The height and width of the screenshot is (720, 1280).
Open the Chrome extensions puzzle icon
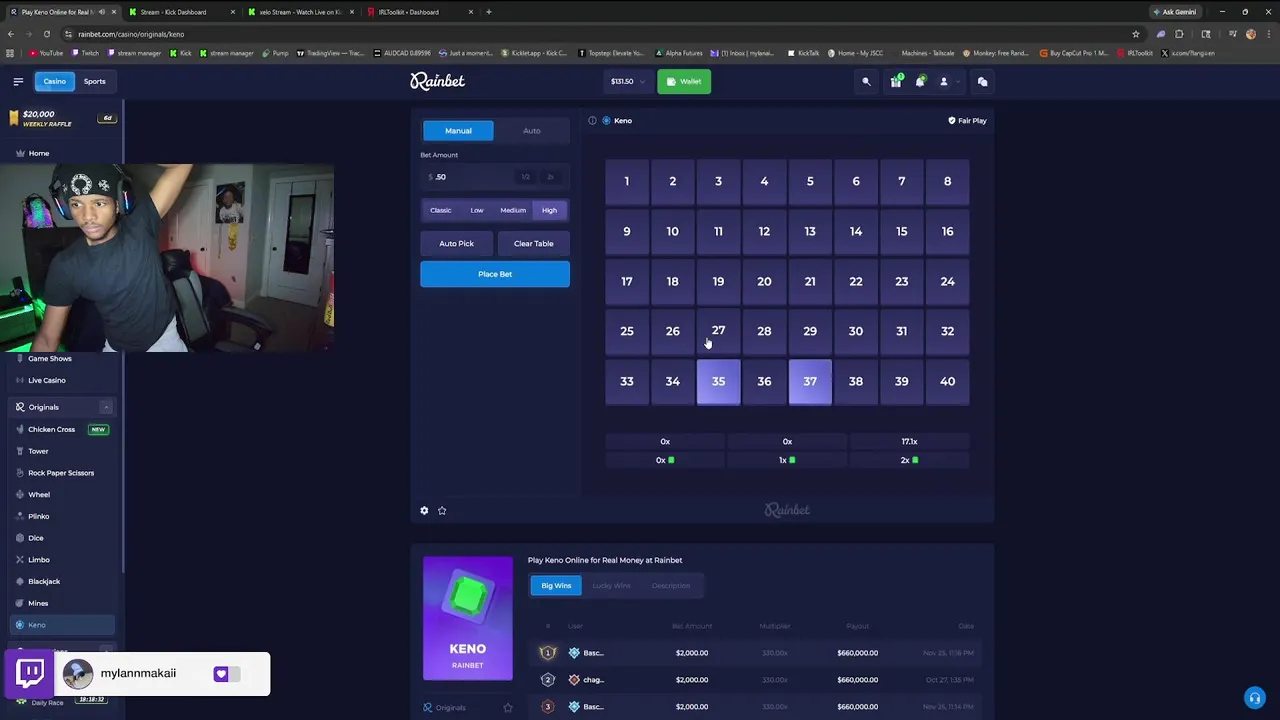point(1179,34)
